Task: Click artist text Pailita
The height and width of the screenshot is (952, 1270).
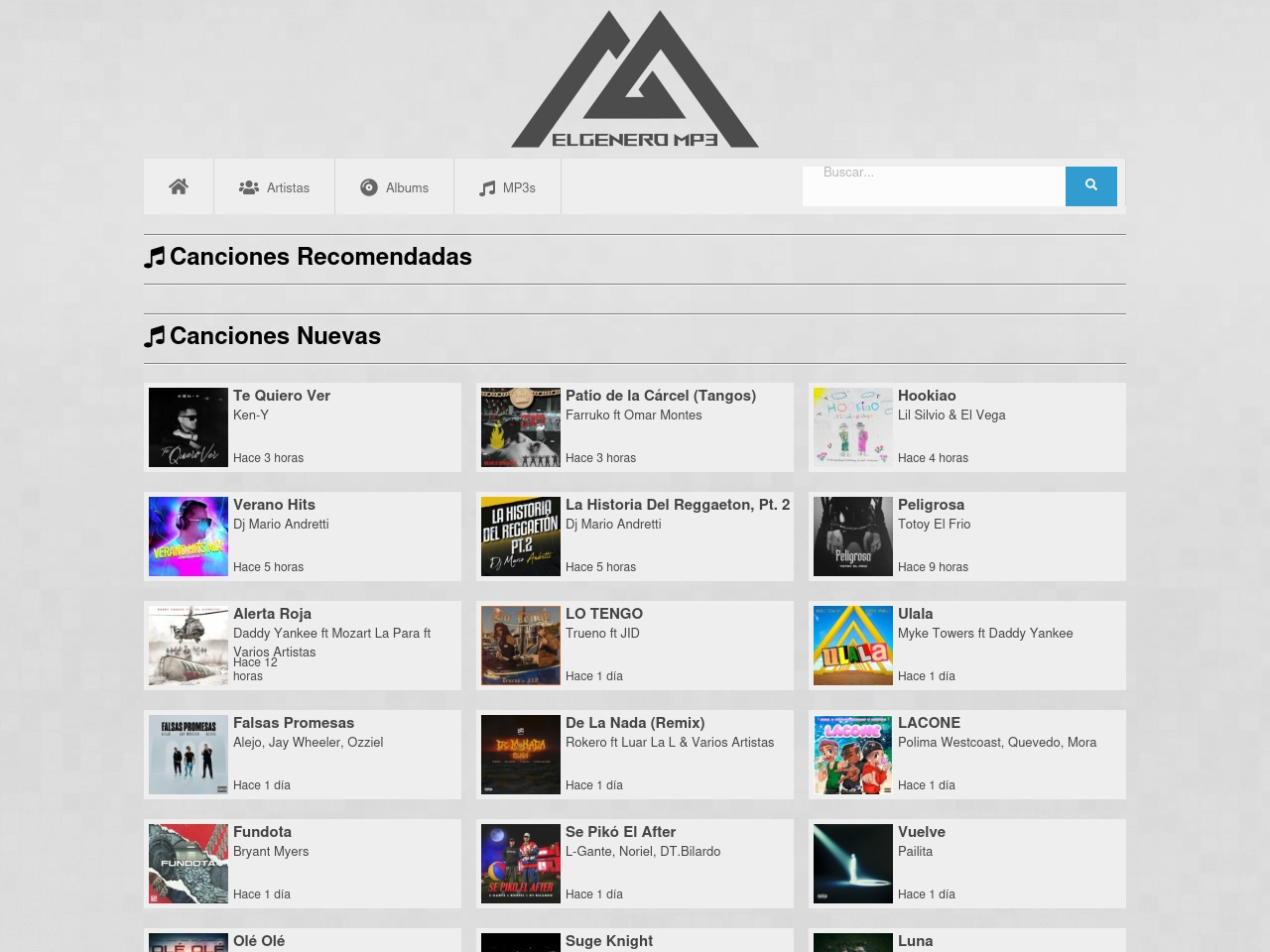Action: coord(915,852)
